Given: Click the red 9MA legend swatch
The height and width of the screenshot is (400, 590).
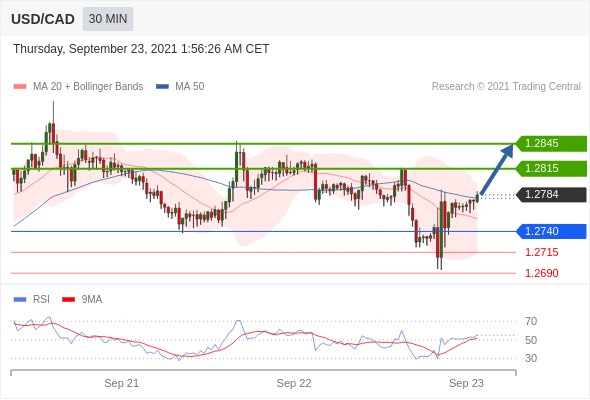Looking at the screenshot, I should tap(68, 300).
